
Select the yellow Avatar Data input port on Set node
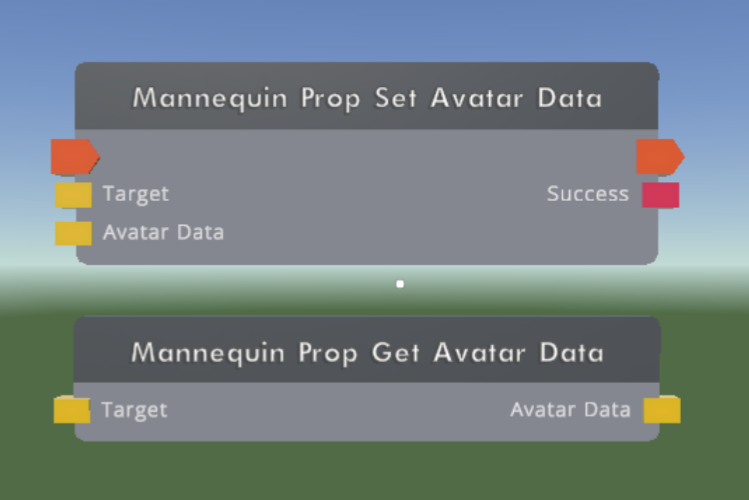[x=74, y=233]
